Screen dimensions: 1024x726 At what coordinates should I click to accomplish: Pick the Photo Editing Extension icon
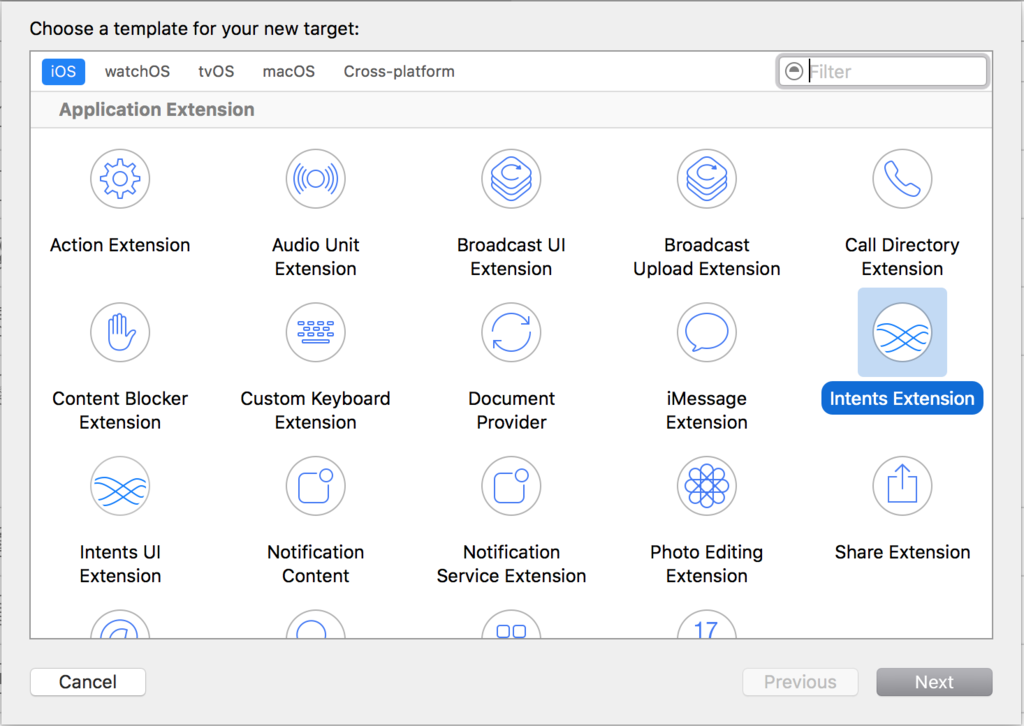point(707,486)
